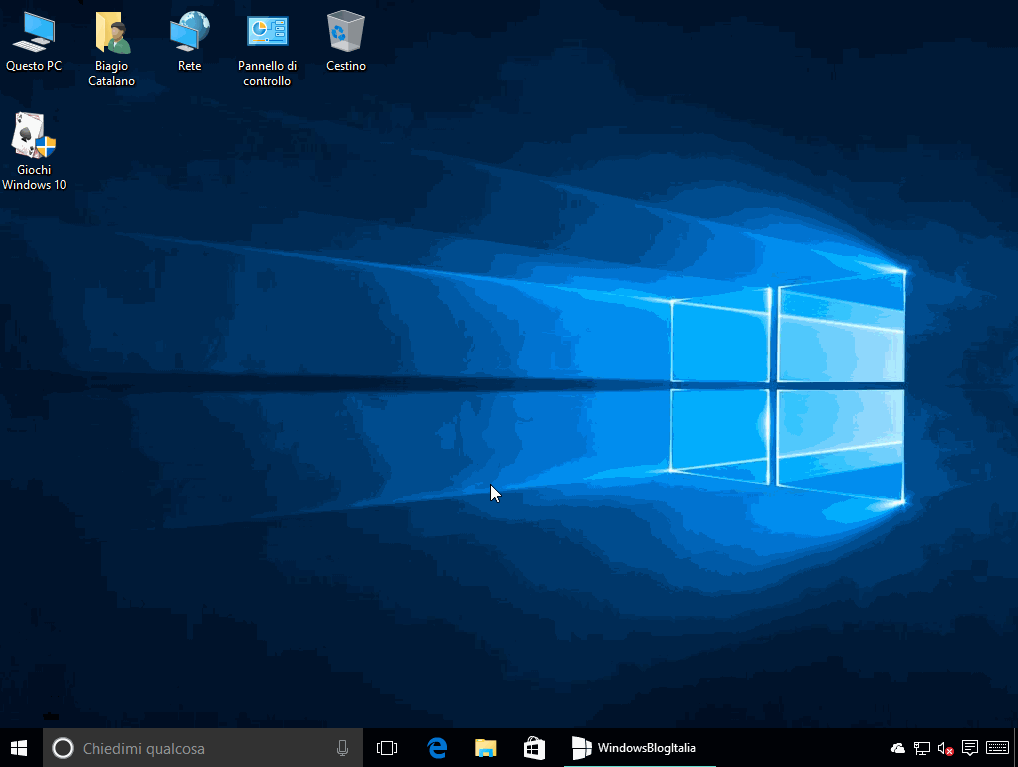Show the touch keyboard
1018x767 pixels.
pyautogui.click(x=997, y=748)
